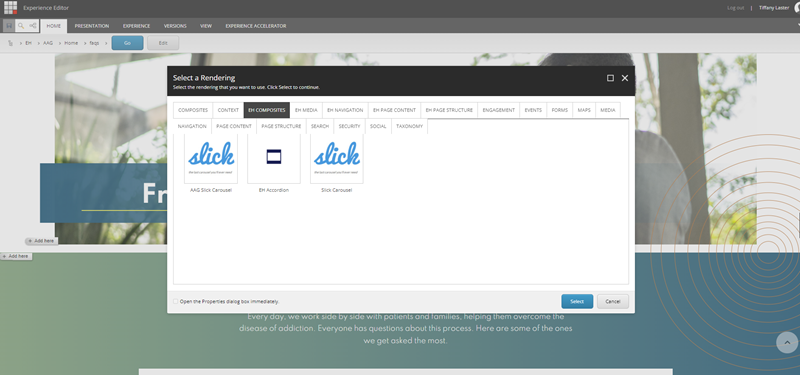
Task: Maximize the Select a Rendering dialog
Action: (x=610, y=78)
